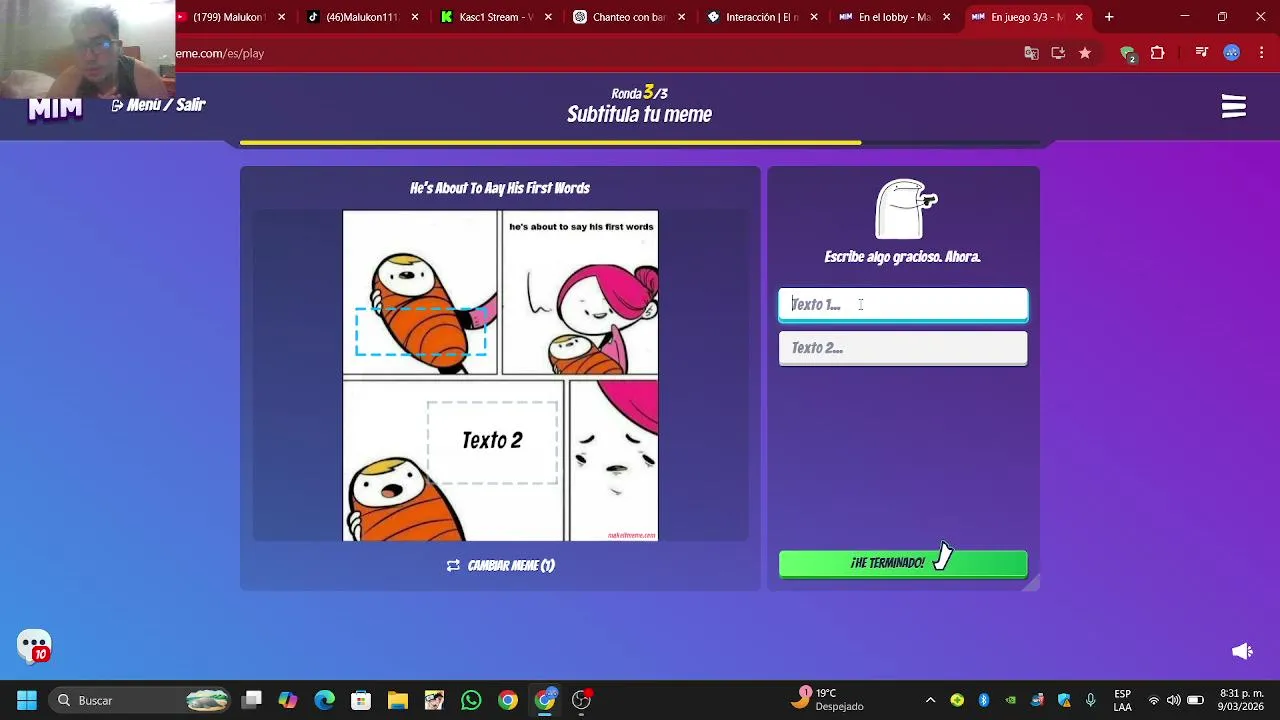Swap the template with Cambiar Meme (1)
Viewport: 1280px width, 720px height.
pyautogui.click(x=500, y=565)
